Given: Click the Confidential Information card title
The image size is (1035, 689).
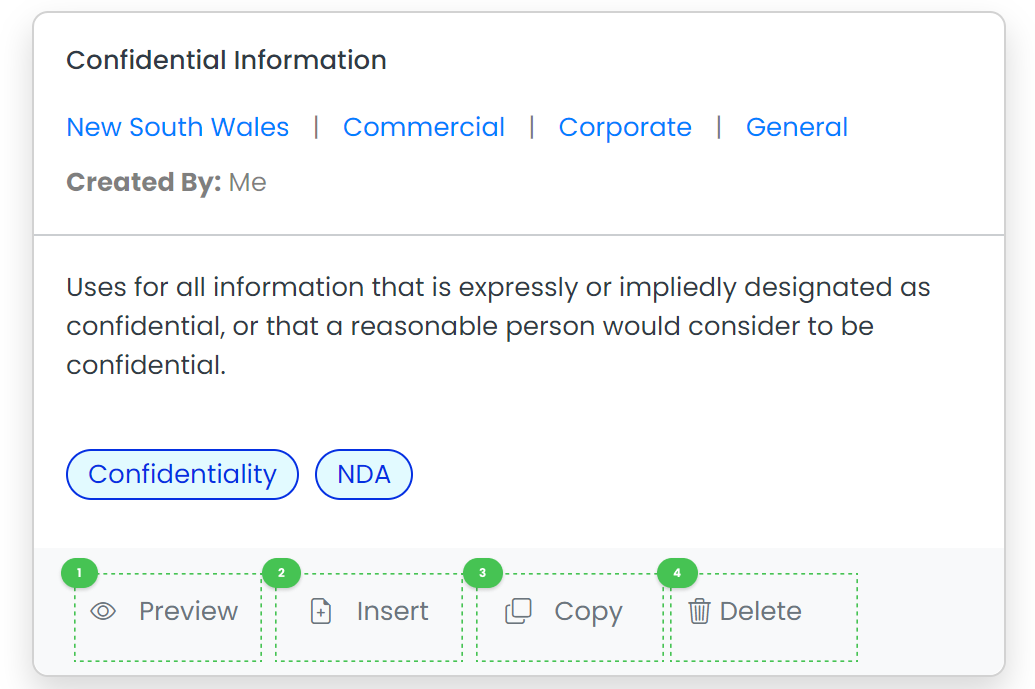Looking at the screenshot, I should coord(226,60).
